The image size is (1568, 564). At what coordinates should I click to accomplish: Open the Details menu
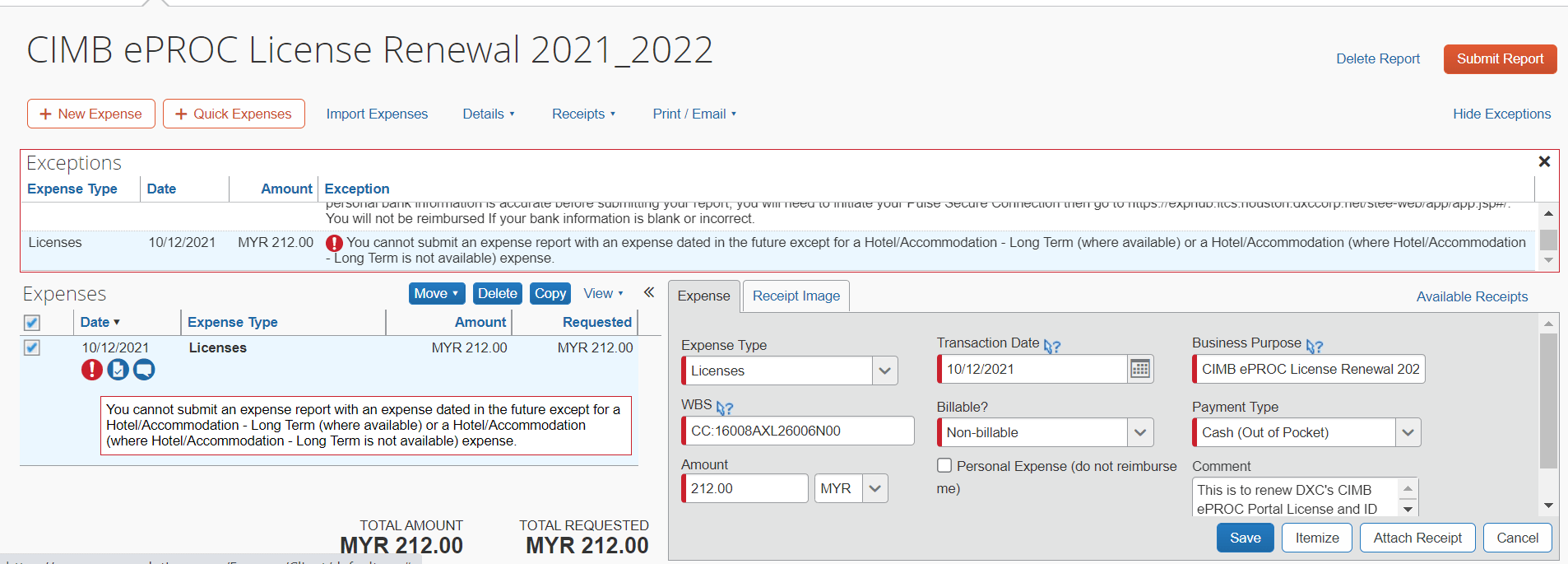(489, 114)
